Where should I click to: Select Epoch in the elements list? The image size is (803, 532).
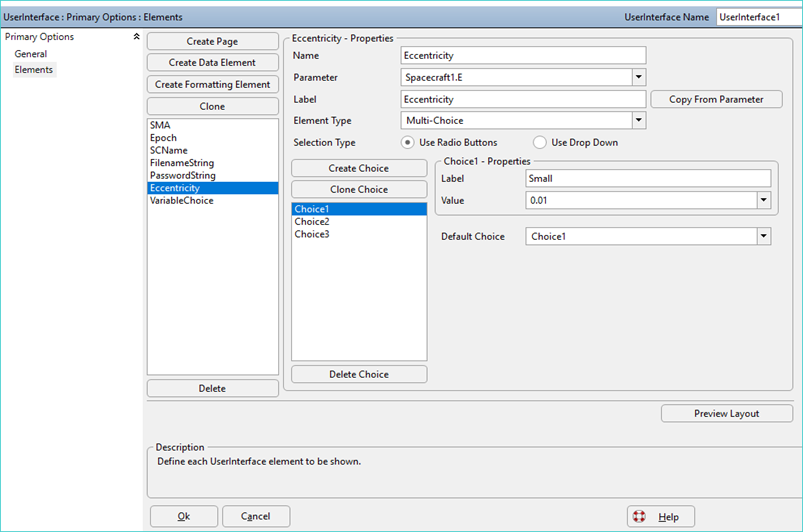coord(213,138)
